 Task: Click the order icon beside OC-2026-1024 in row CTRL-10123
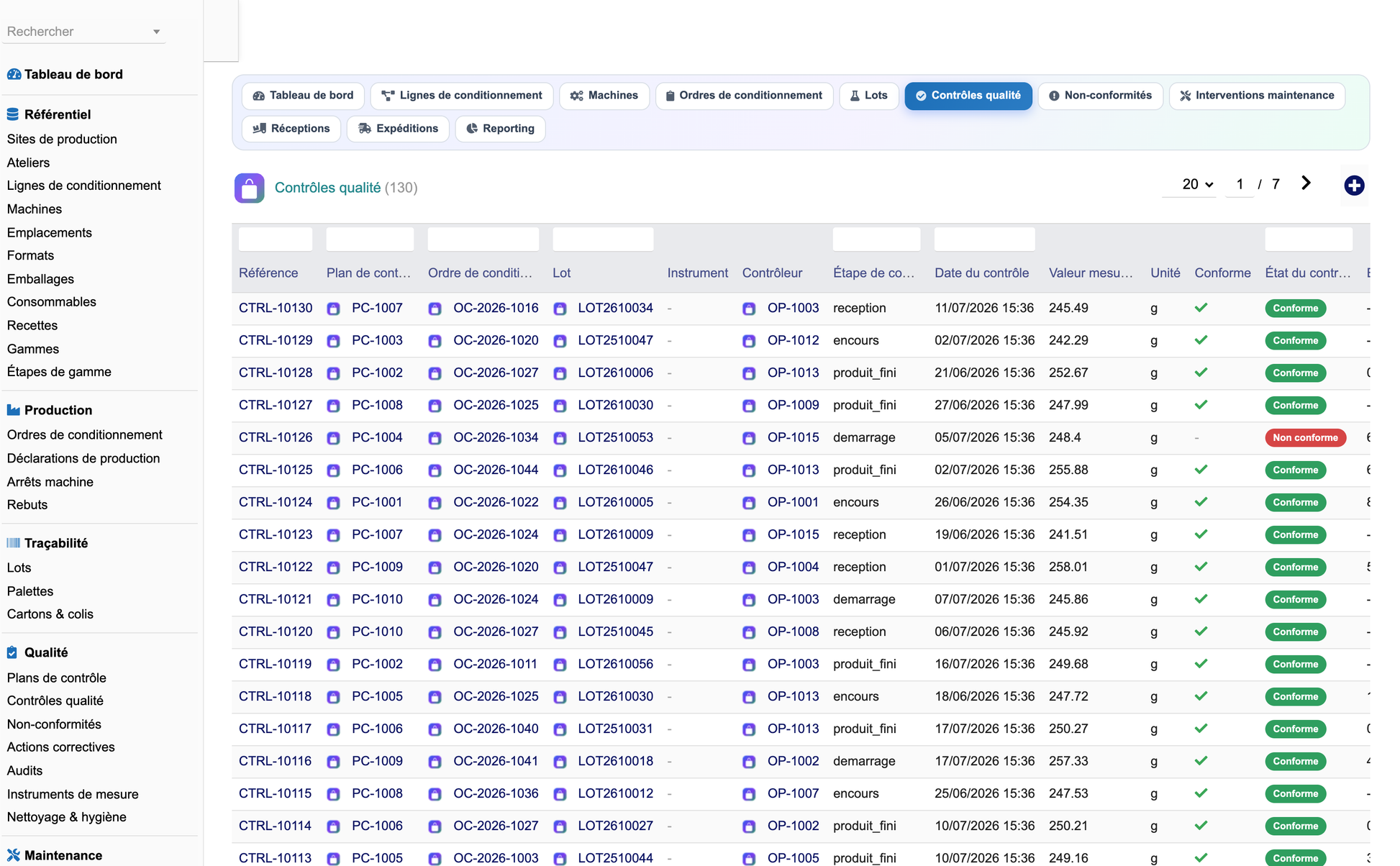[435, 535]
